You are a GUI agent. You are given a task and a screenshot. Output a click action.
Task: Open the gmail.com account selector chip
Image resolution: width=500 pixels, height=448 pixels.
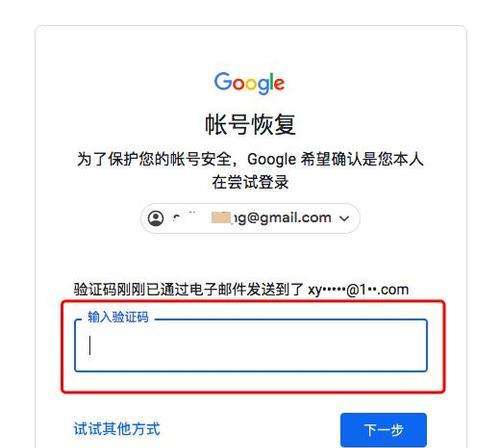(x=250, y=218)
